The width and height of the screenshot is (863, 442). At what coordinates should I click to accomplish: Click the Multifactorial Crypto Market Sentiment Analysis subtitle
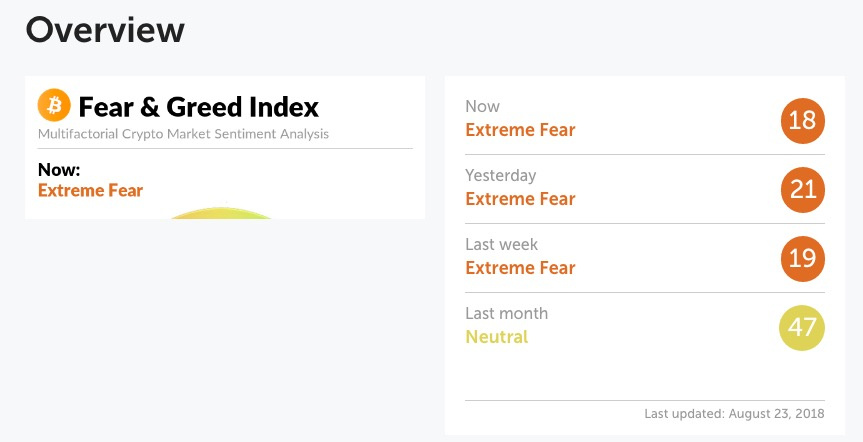[183, 134]
